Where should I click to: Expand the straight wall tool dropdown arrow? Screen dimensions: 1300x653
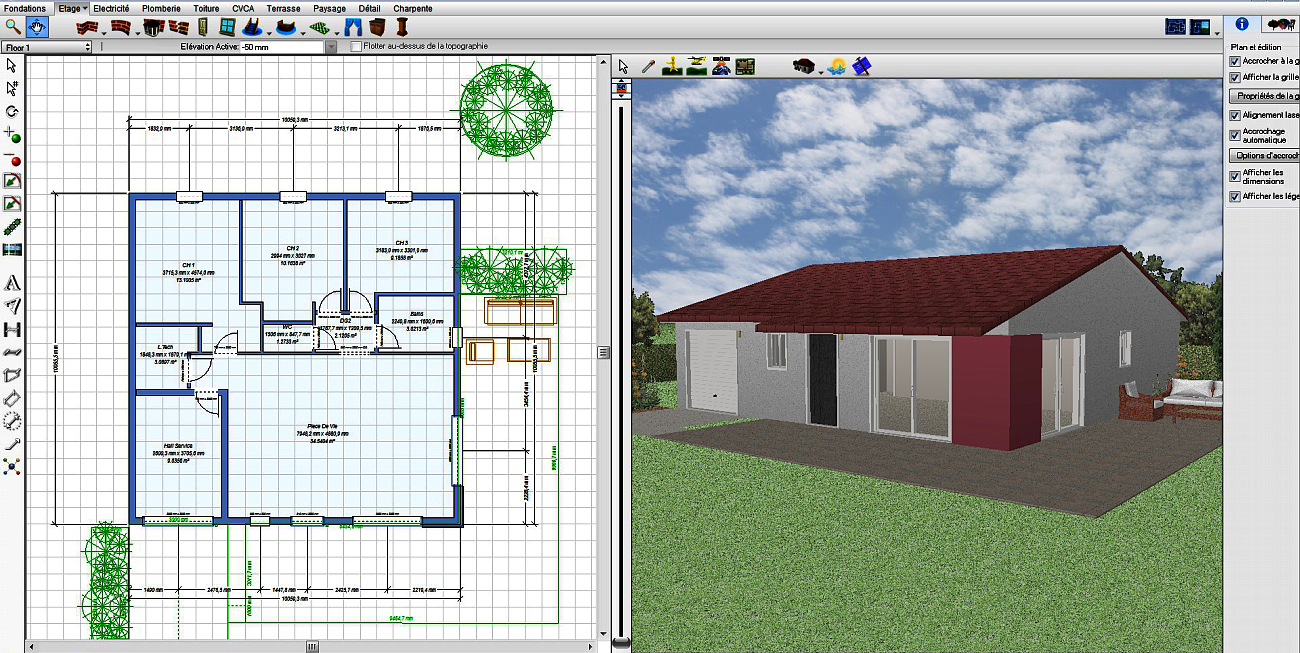click(105, 32)
